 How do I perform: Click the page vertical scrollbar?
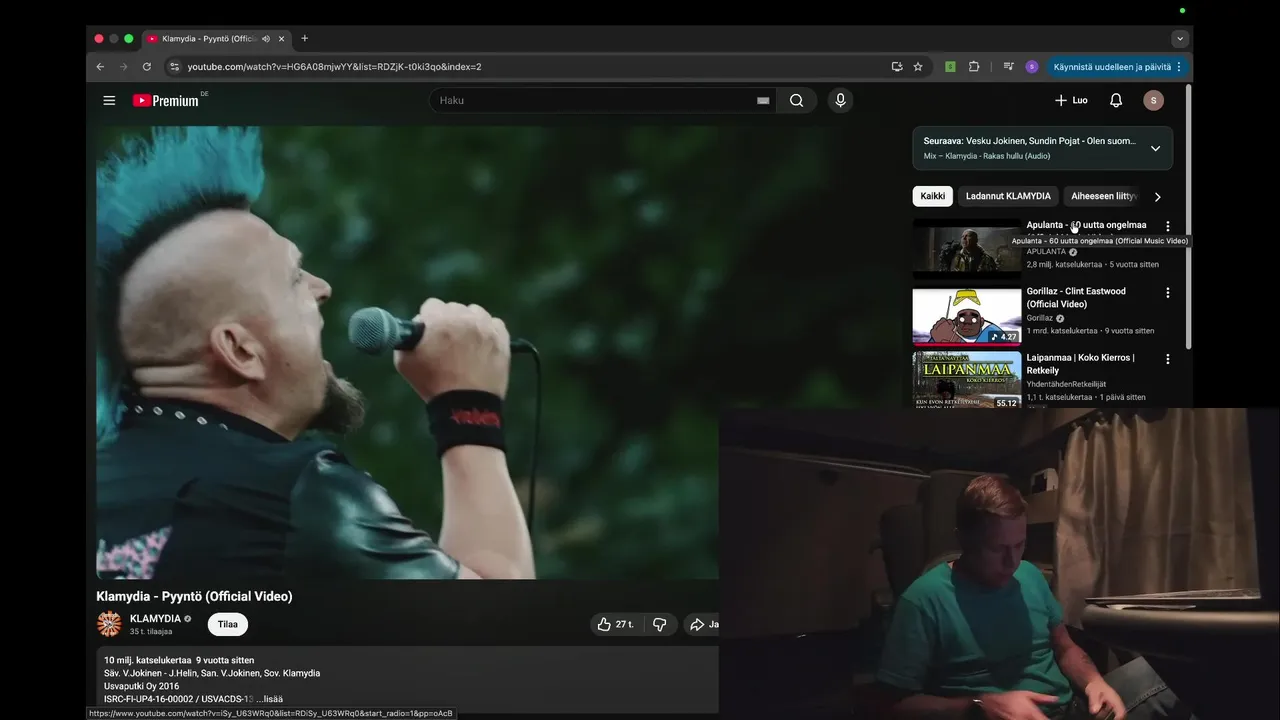(1189, 217)
